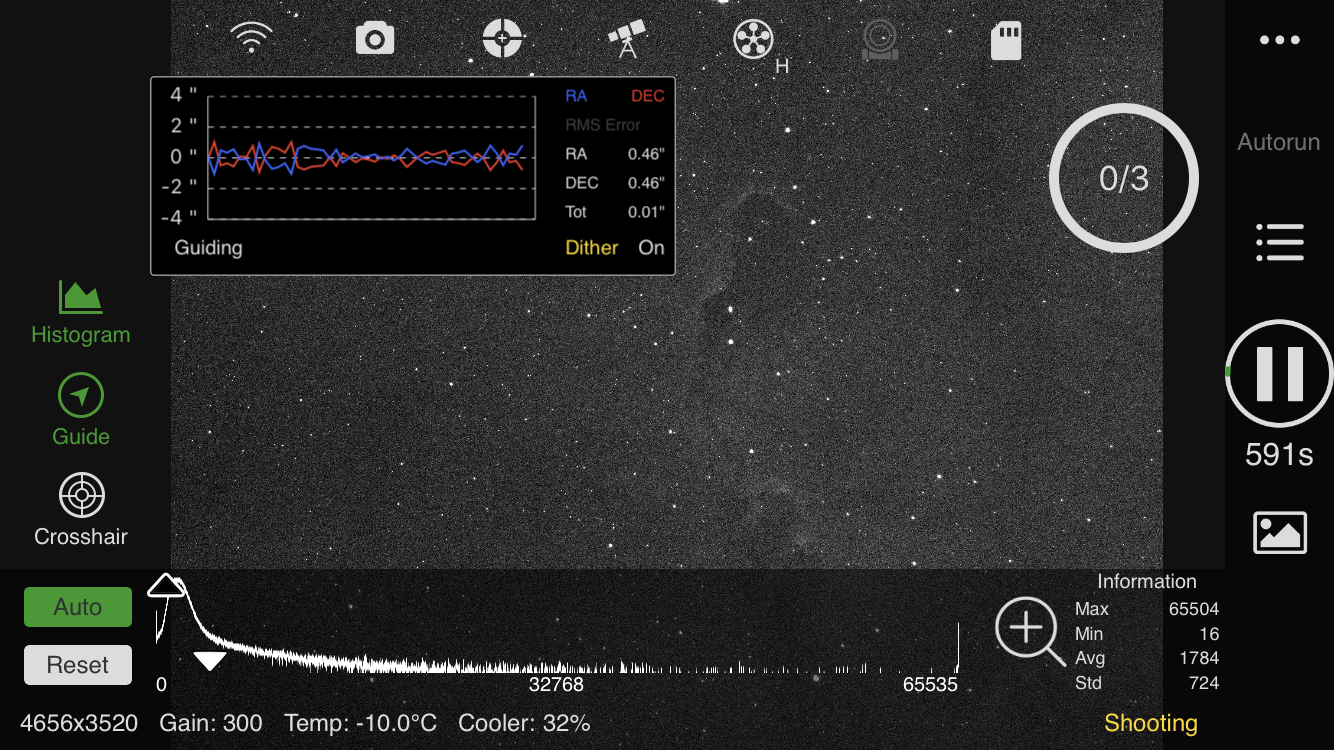Open the main camera settings icon
Image resolution: width=1334 pixels, height=750 pixels.
[x=375, y=39]
